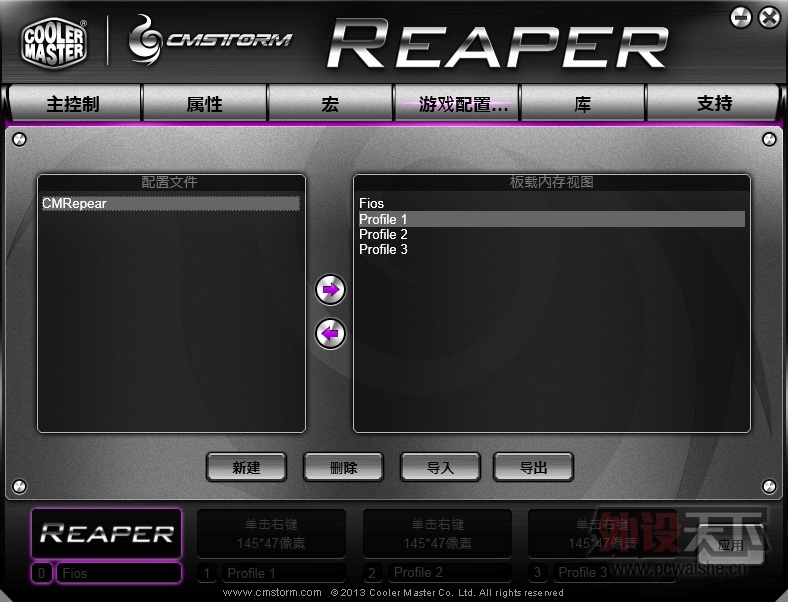Click the Fios profile name field
Viewport: 788px width, 602px height.
tap(119, 573)
